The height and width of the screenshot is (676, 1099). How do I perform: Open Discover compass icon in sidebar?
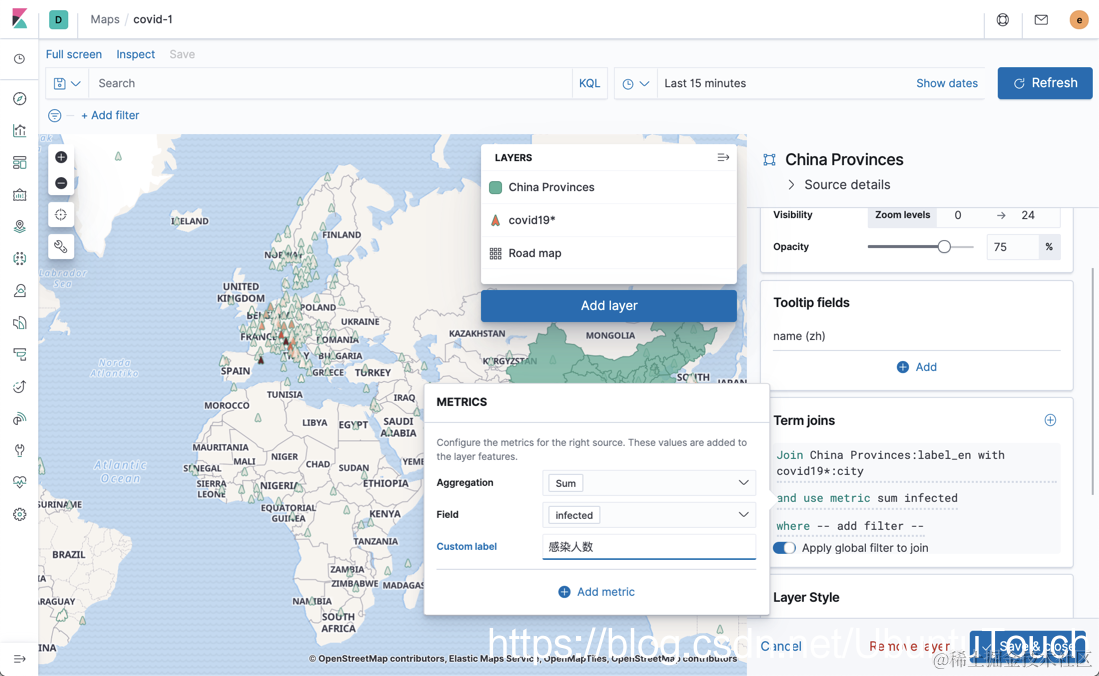click(20, 98)
